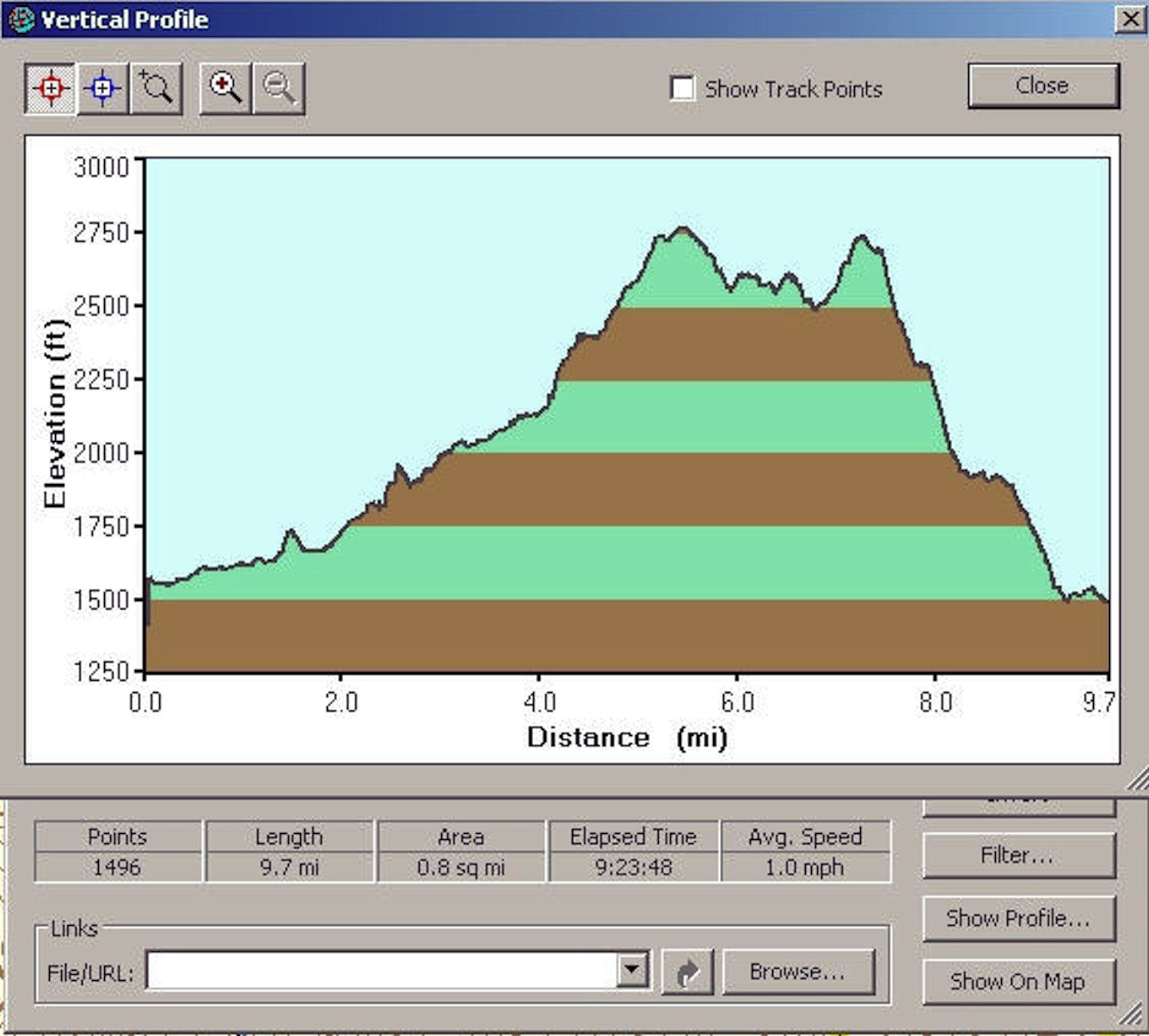The width and height of the screenshot is (1149, 1036).
Task: Click the Avg. Speed column header
Action: pos(805,837)
